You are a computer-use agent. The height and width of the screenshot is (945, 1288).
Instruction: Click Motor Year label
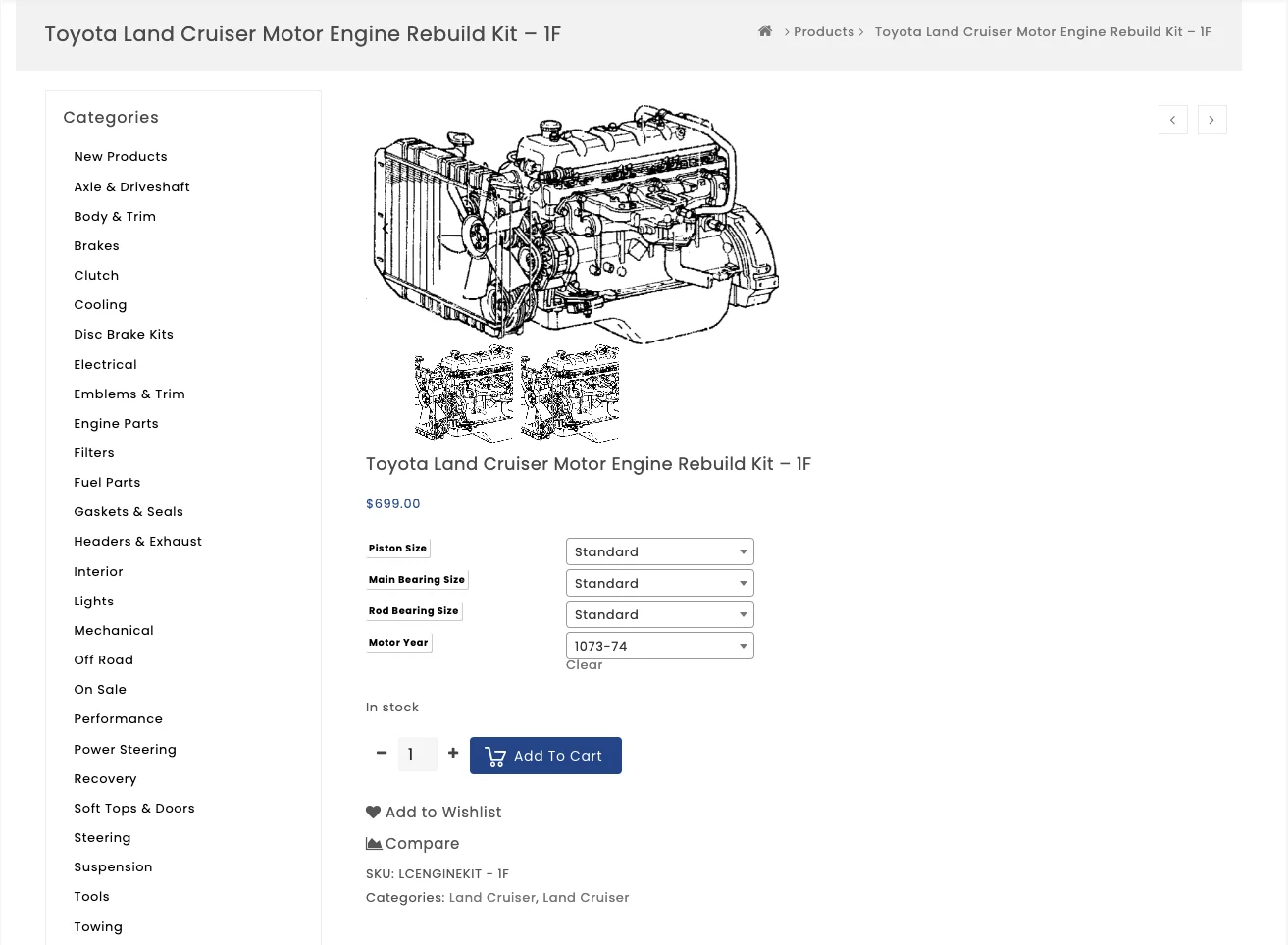[x=398, y=642]
